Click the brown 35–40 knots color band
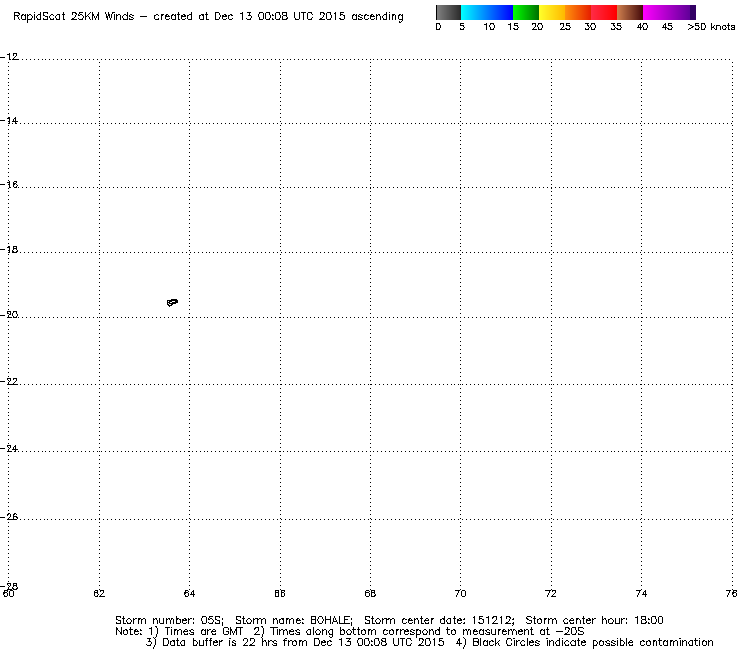Screen dimensions: 740x650 tap(630, 12)
